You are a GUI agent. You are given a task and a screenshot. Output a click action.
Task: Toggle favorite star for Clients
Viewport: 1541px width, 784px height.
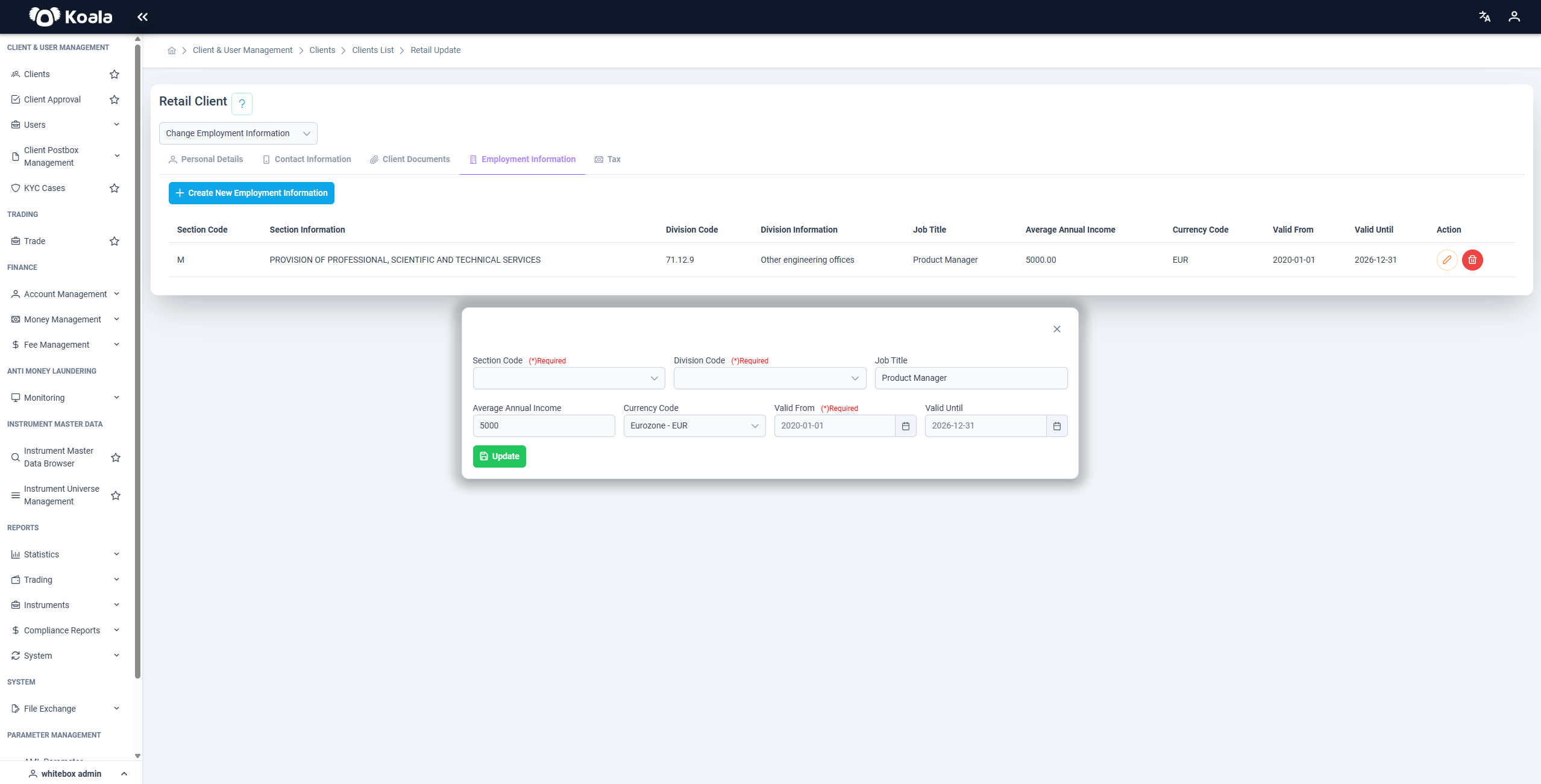115,74
